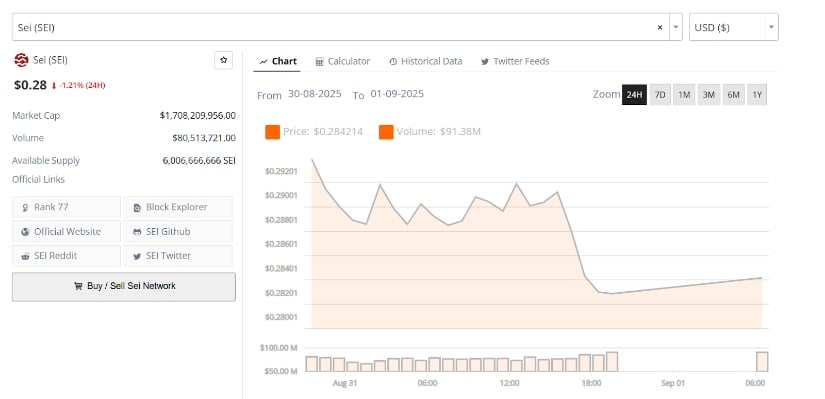Viewport: 825px width, 399px height.
Task: Clear the Sei (SEI) selection
Action: click(660, 27)
